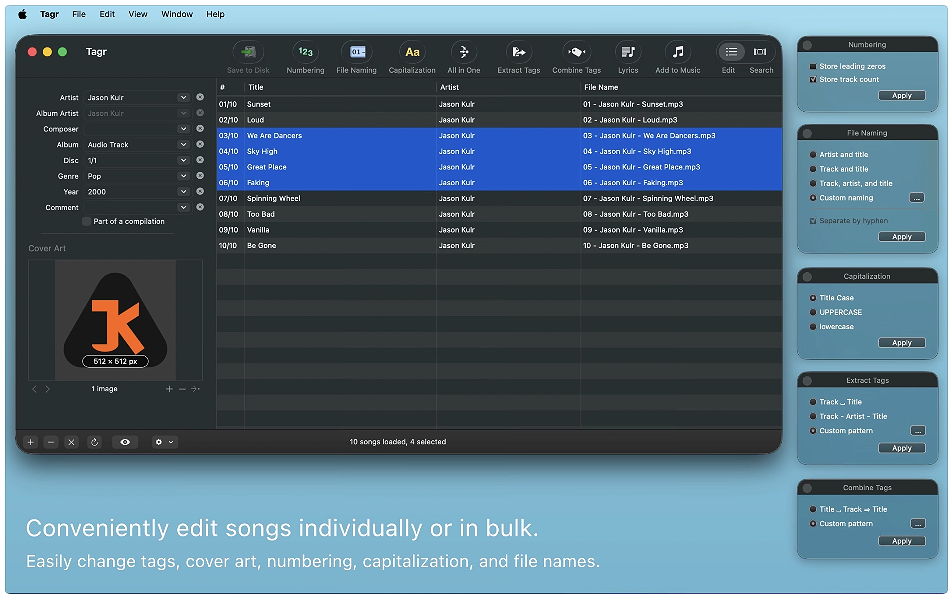
Task: Open the File menu
Action: pos(79,14)
